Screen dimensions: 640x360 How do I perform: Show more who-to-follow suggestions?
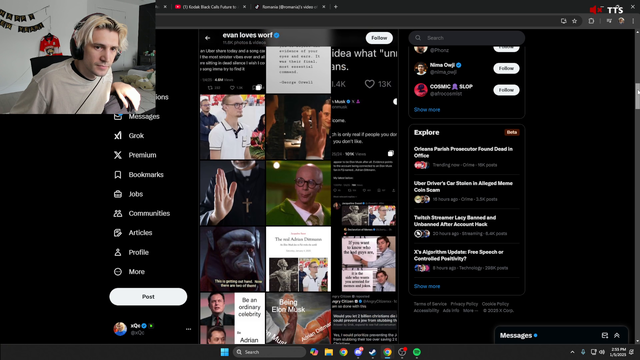[x=427, y=109]
